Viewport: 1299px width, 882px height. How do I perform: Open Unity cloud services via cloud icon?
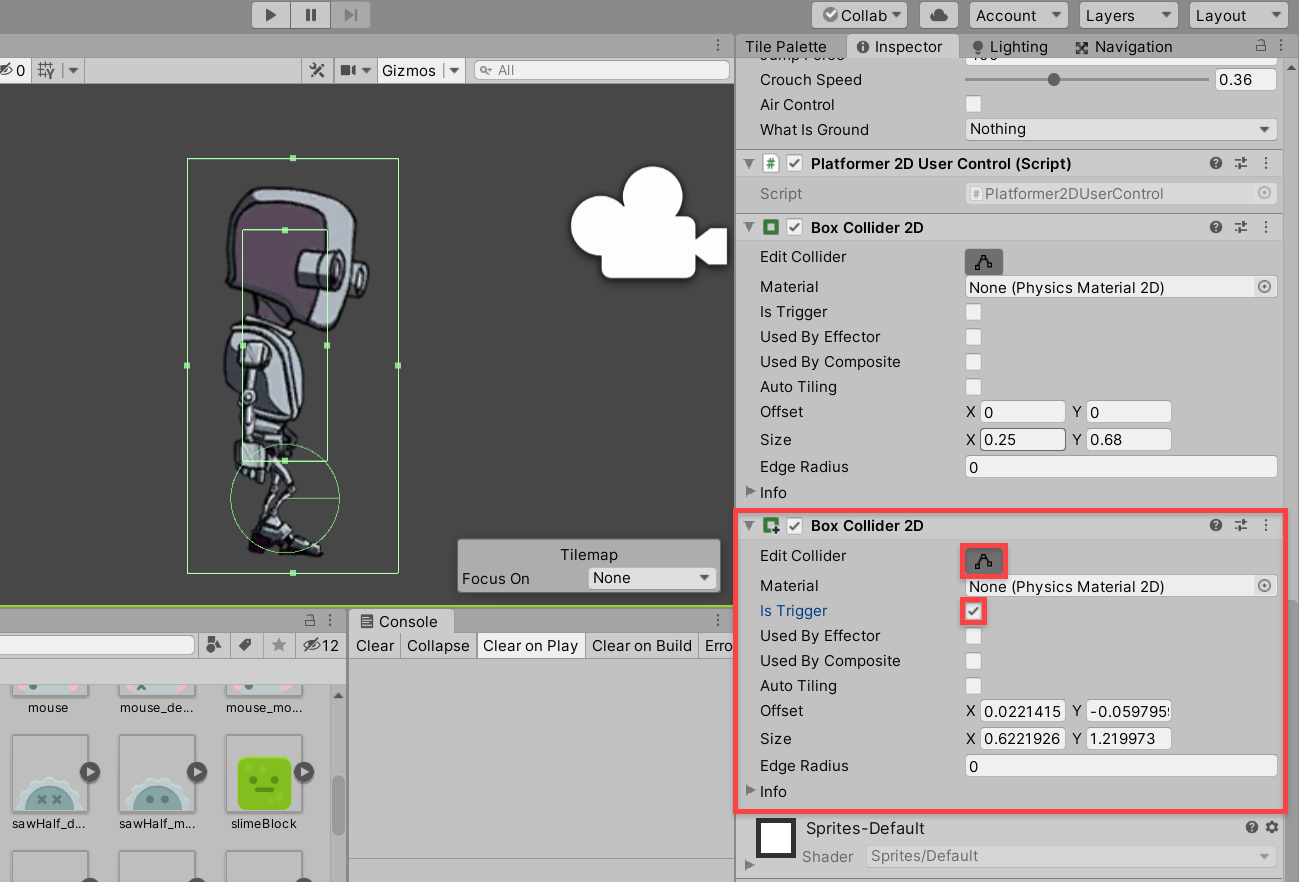[939, 15]
